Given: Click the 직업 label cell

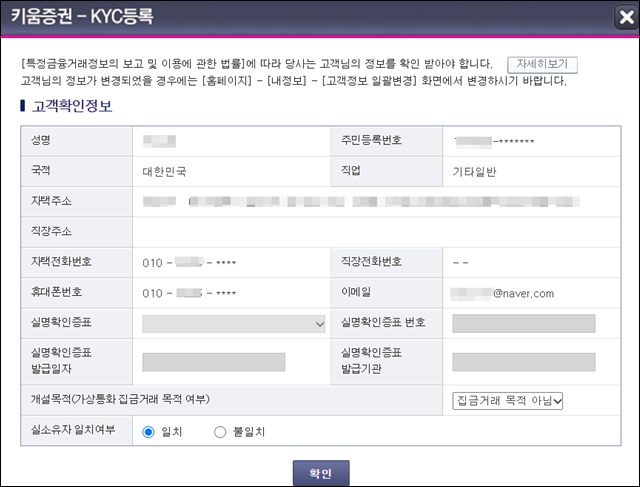Looking at the screenshot, I should [387, 171].
